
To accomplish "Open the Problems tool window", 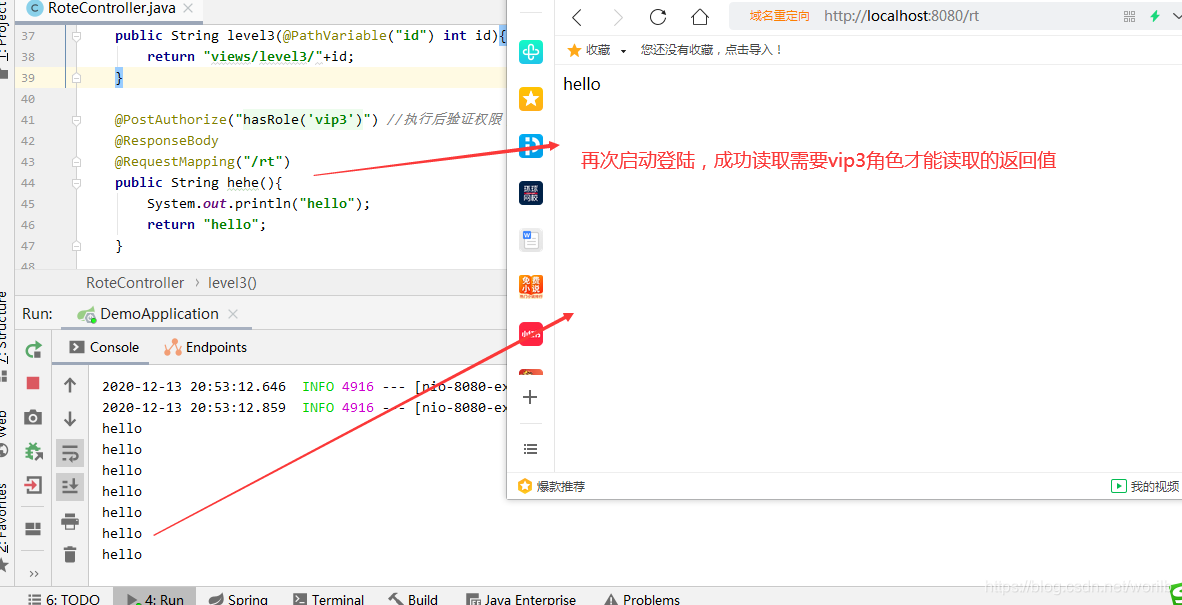I will tap(642, 600).
